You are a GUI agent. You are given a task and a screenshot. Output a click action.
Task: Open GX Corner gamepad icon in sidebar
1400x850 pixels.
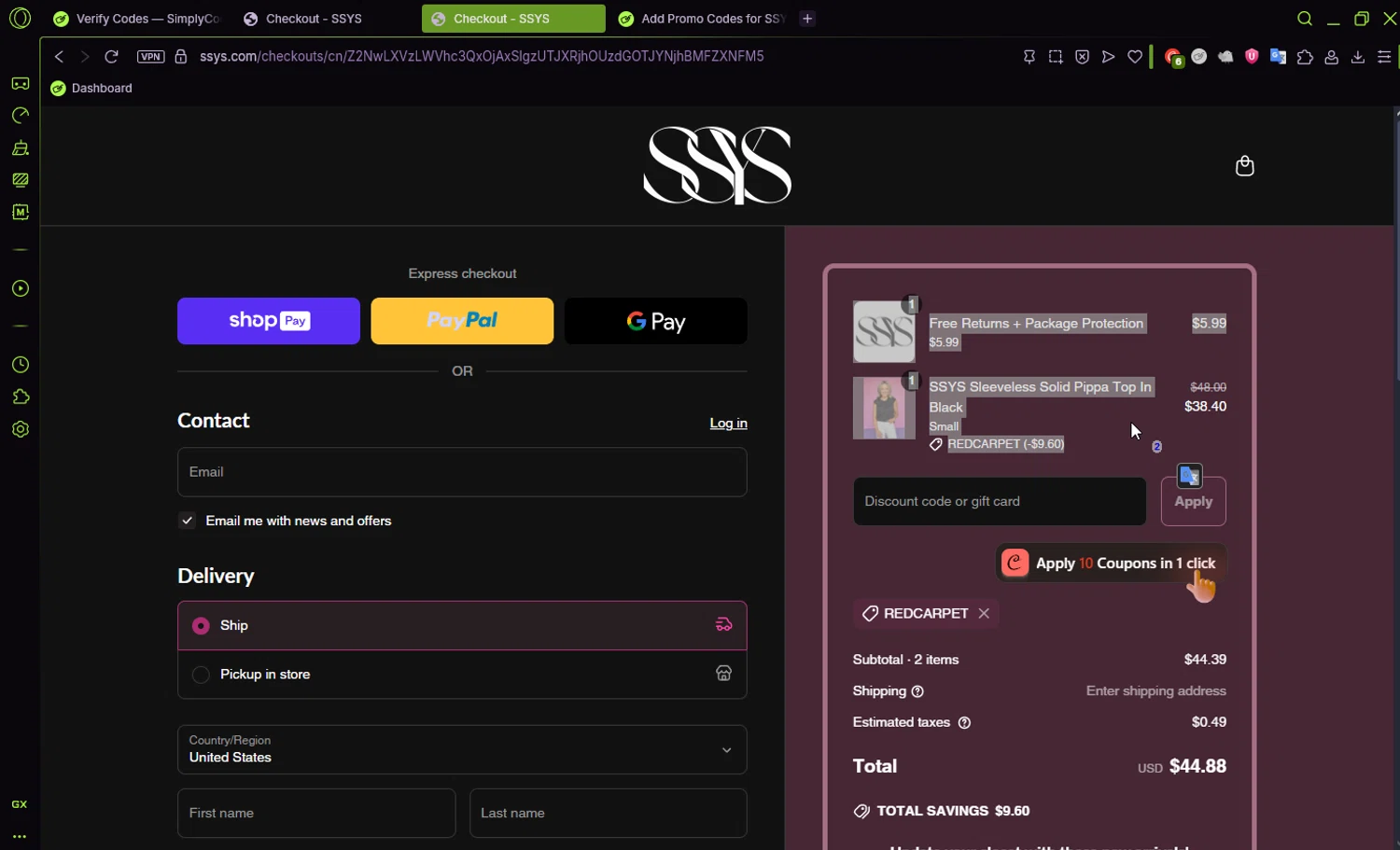(x=20, y=84)
